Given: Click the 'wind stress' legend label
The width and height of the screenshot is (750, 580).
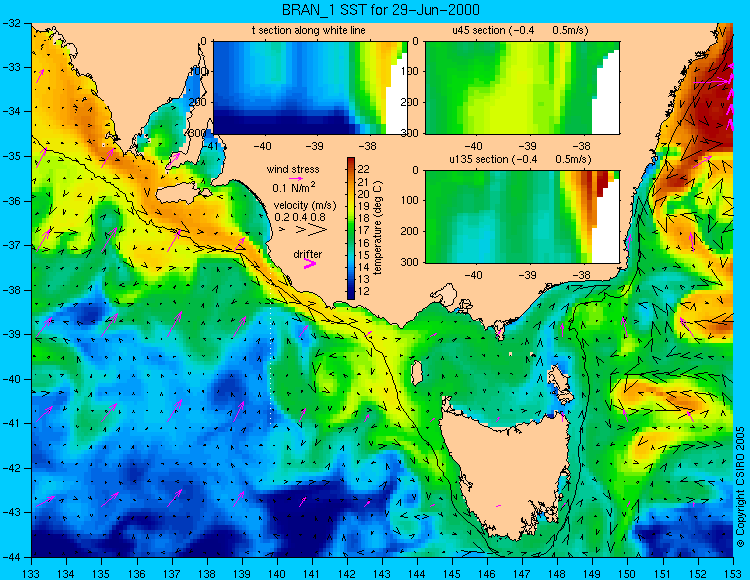Looking at the screenshot, I should (293, 169).
